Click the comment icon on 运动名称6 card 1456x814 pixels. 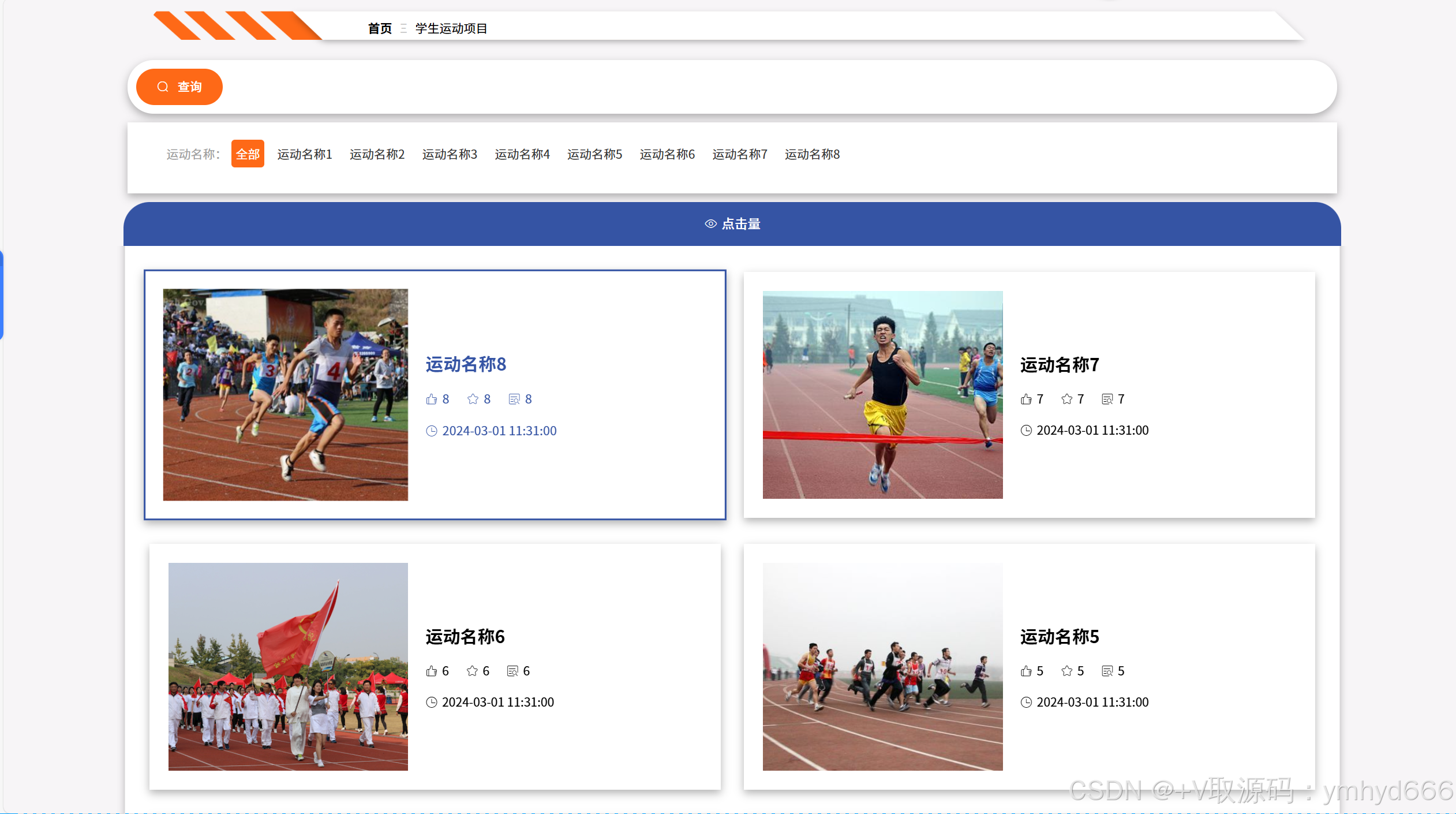(x=512, y=671)
